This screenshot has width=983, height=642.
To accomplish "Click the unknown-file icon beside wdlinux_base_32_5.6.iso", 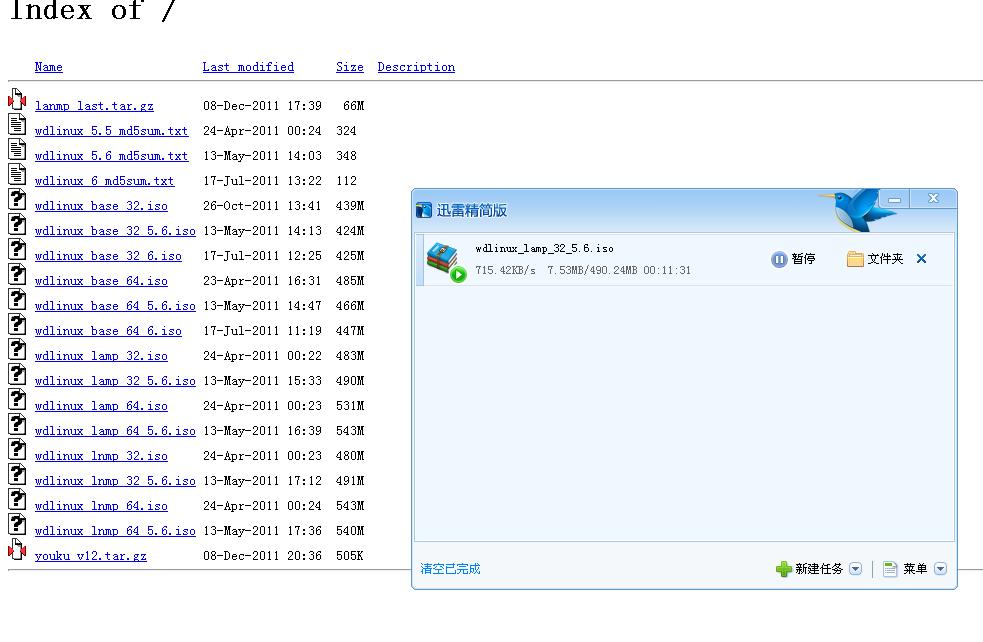I will pyautogui.click(x=17, y=225).
